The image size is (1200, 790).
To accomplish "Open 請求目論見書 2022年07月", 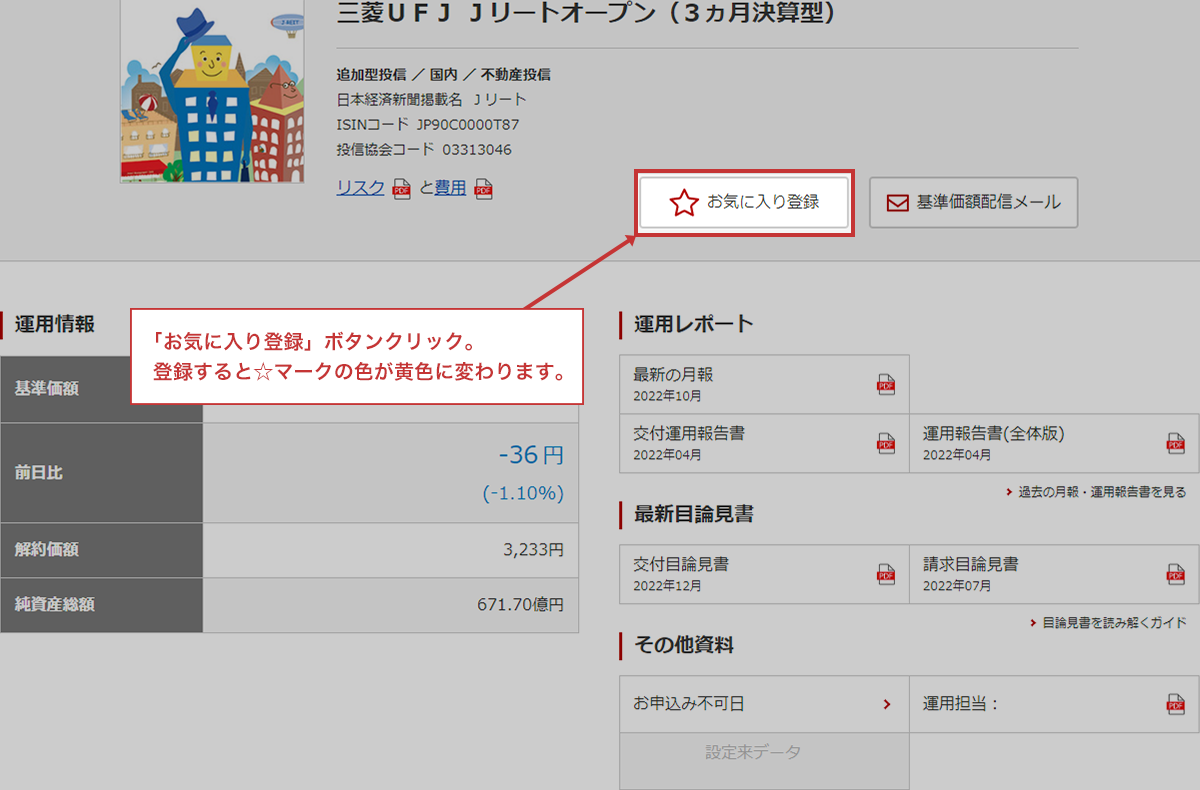I will [1054, 574].
